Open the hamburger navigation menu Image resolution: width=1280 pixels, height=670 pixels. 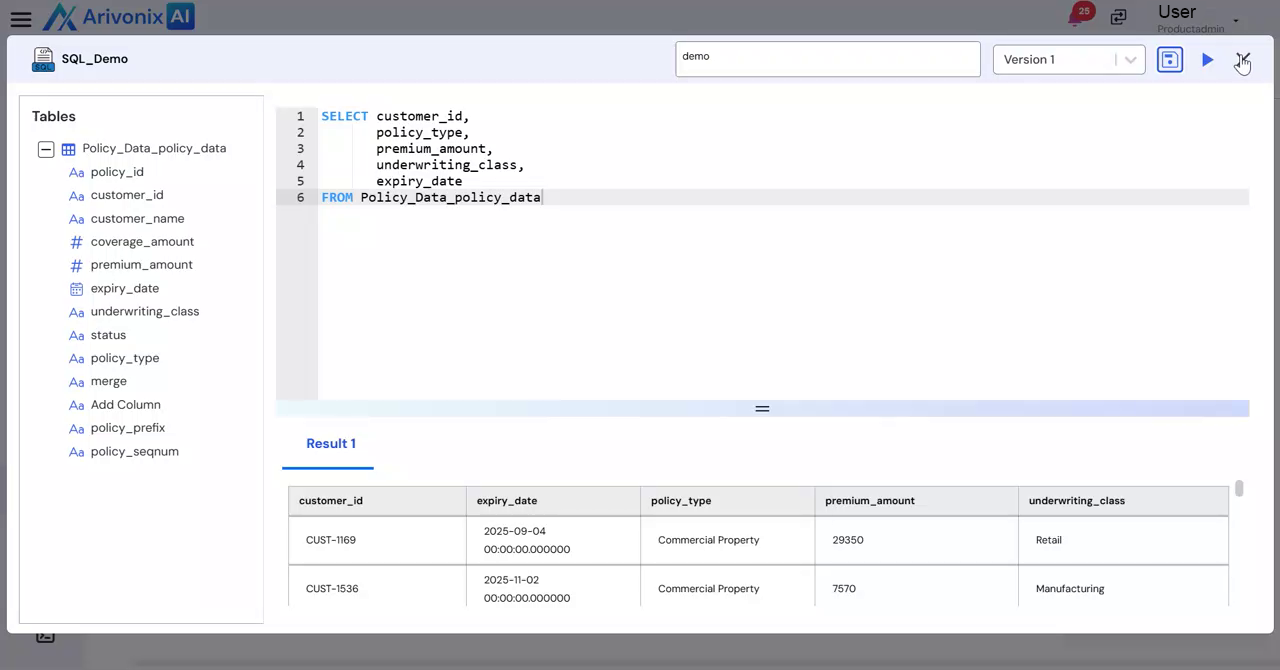click(20, 19)
